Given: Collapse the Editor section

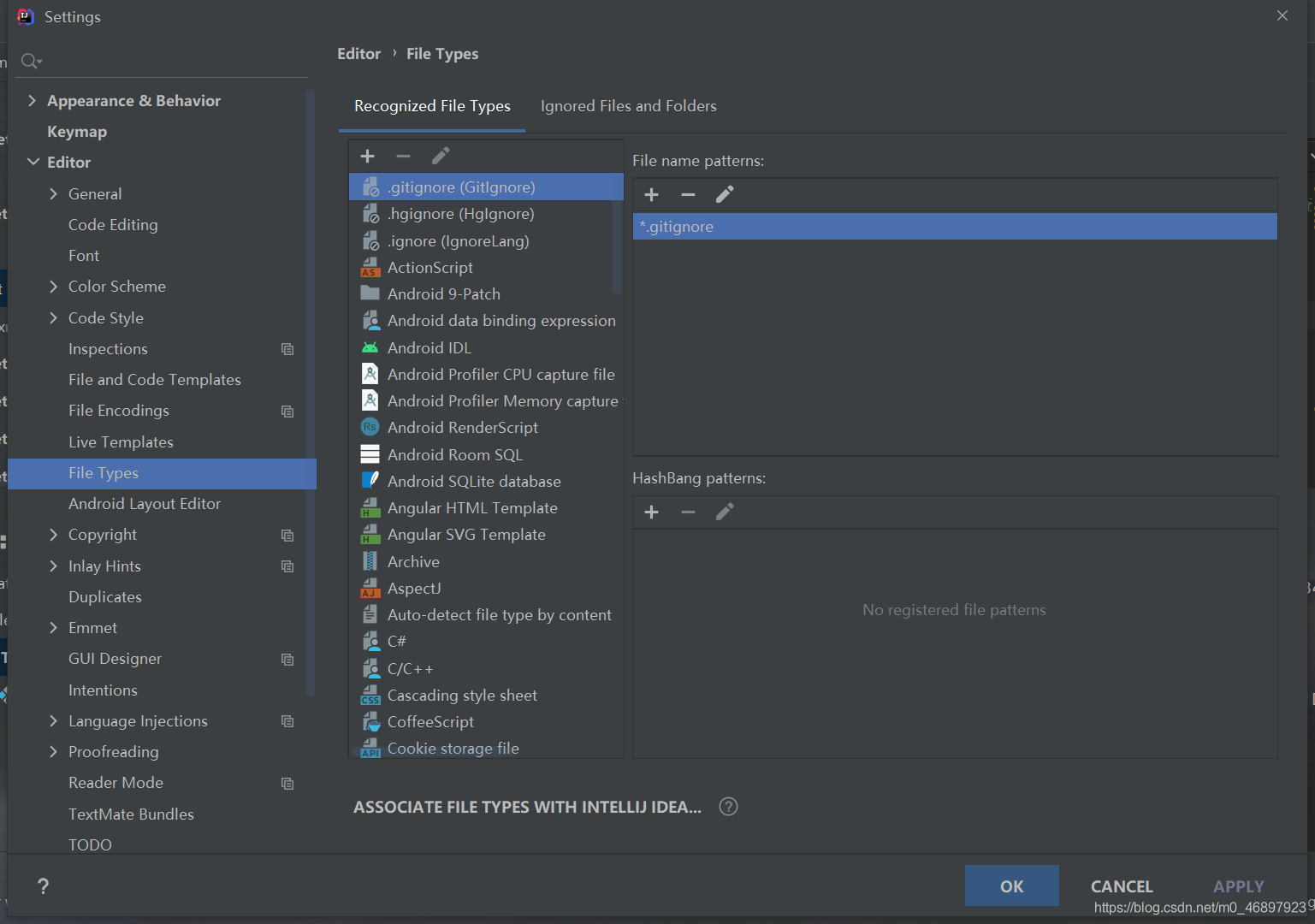Looking at the screenshot, I should (33, 162).
